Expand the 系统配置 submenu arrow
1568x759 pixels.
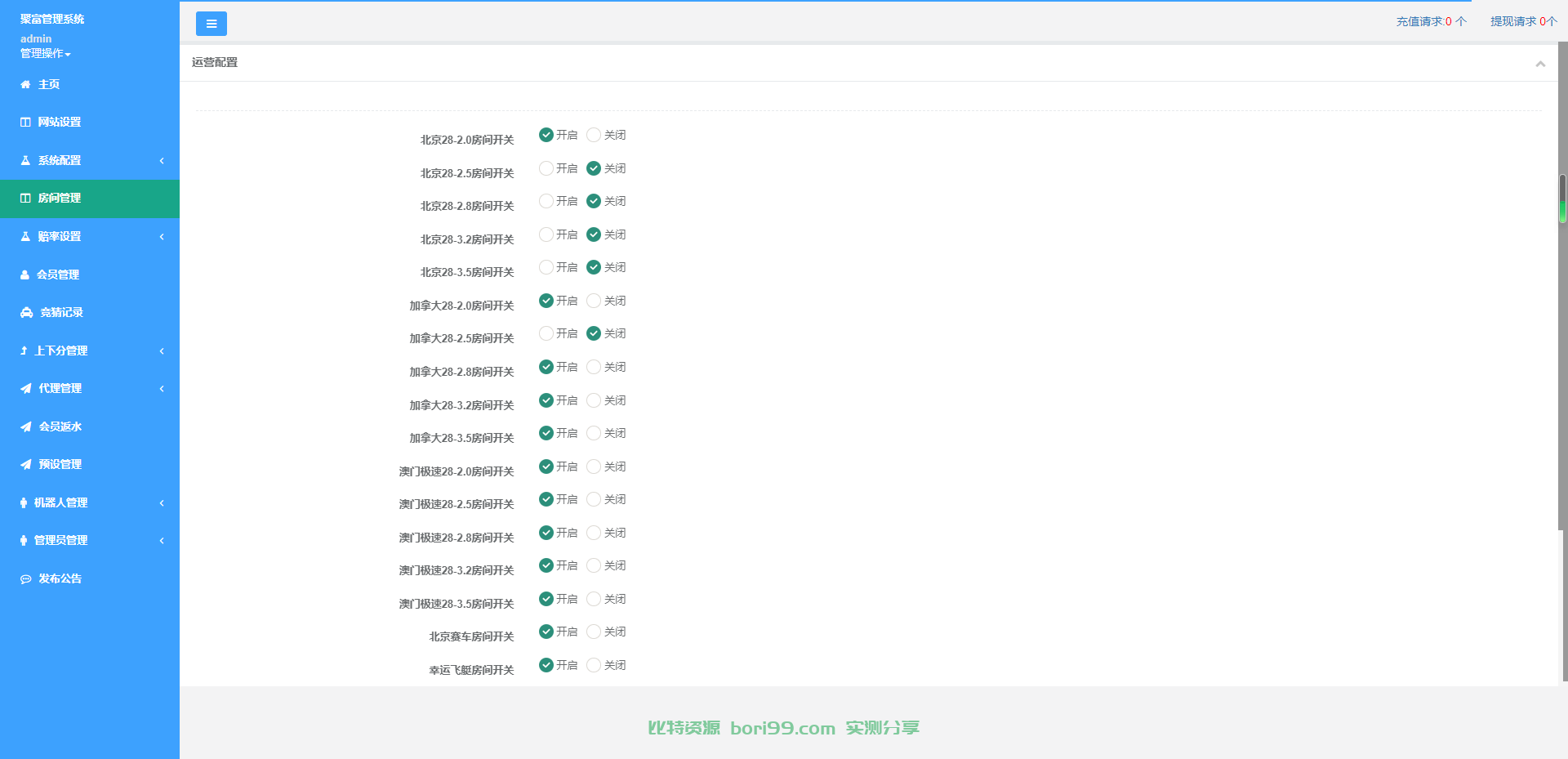tap(162, 160)
